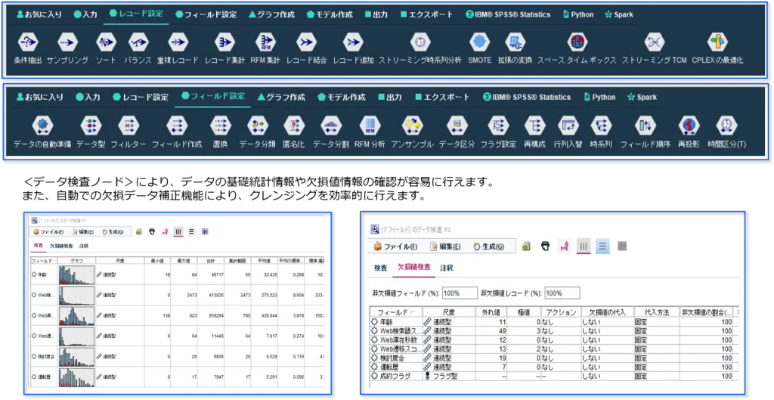This screenshot has height=400, width=774.
Task: Select the 条件抽出 node icon
Action: [x=28, y=42]
